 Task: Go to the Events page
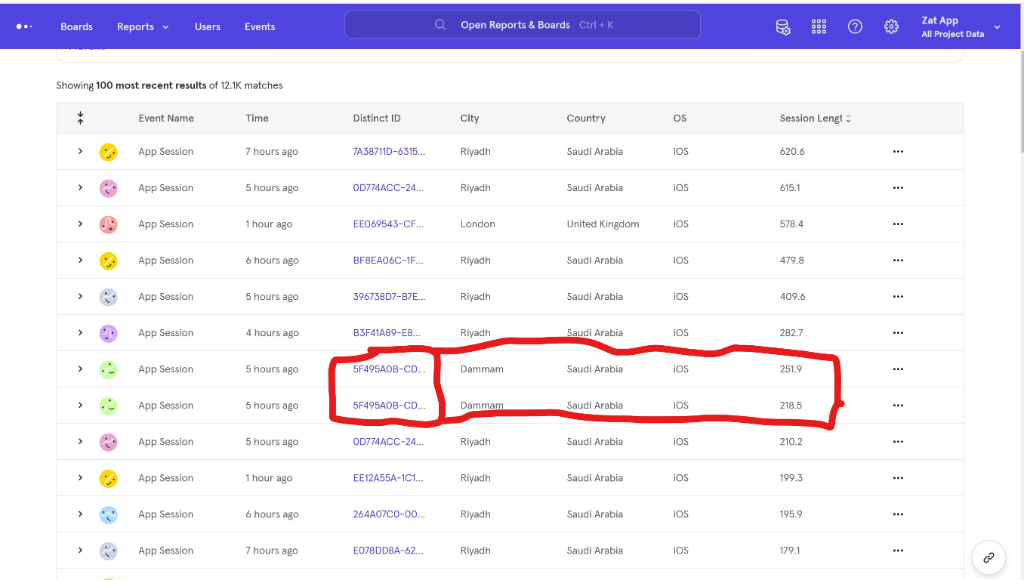click(x=260, y=27)
